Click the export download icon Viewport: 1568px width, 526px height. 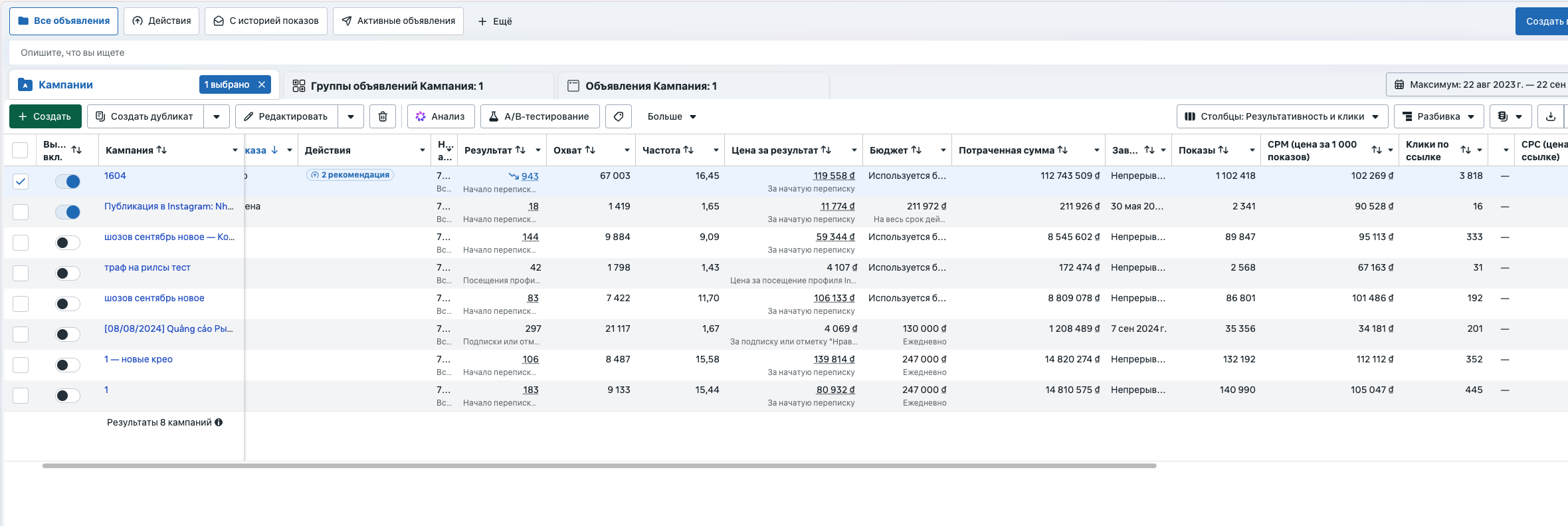[1550, 116]
